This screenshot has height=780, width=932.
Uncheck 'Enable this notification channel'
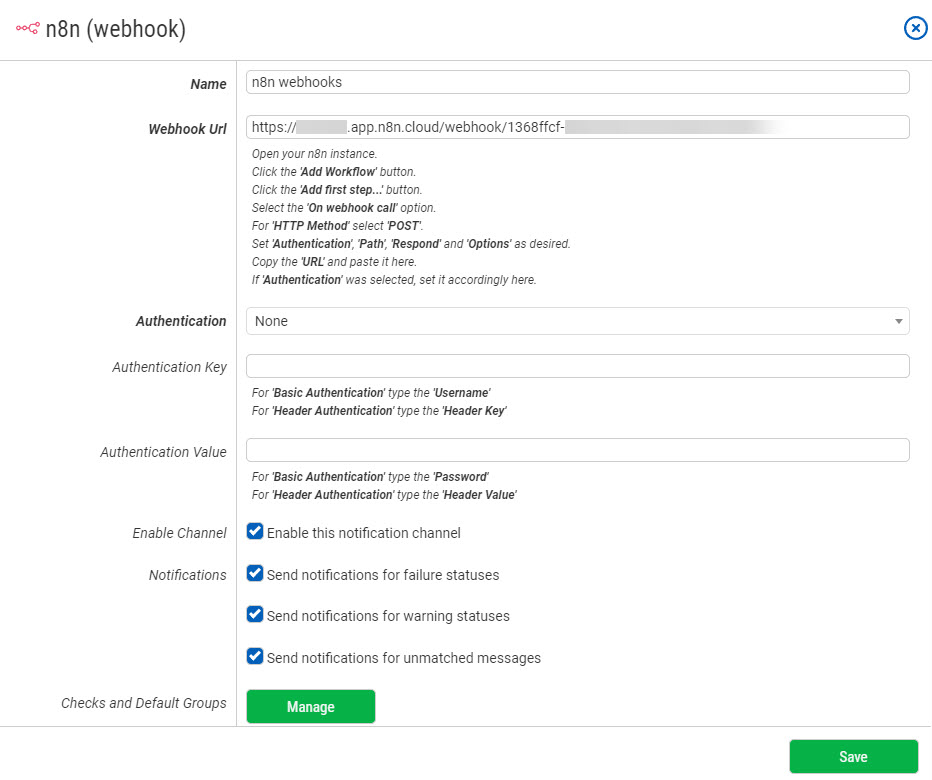pos(255,532)
